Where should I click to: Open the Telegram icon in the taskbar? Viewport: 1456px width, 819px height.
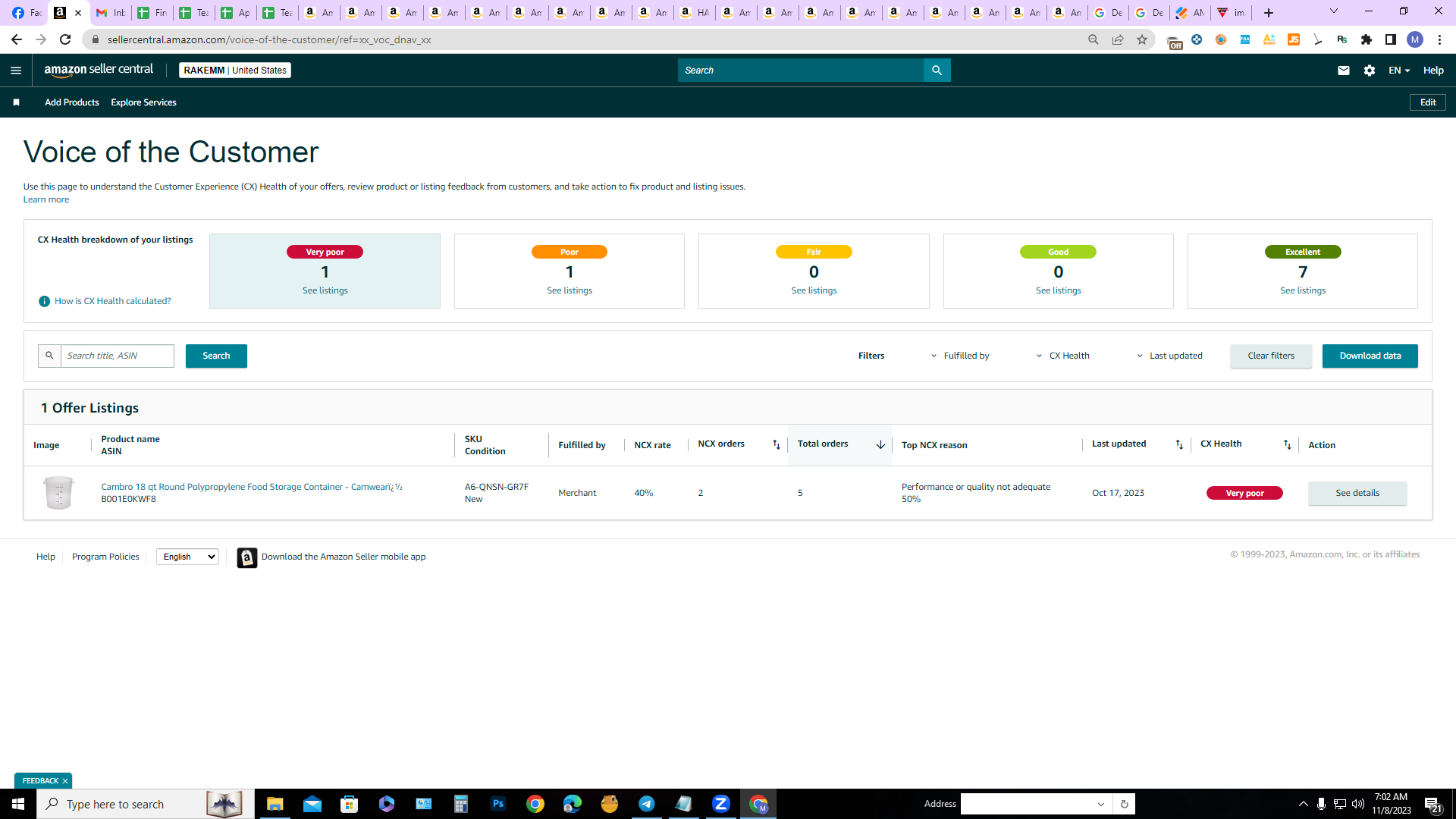tap(647, 804)
